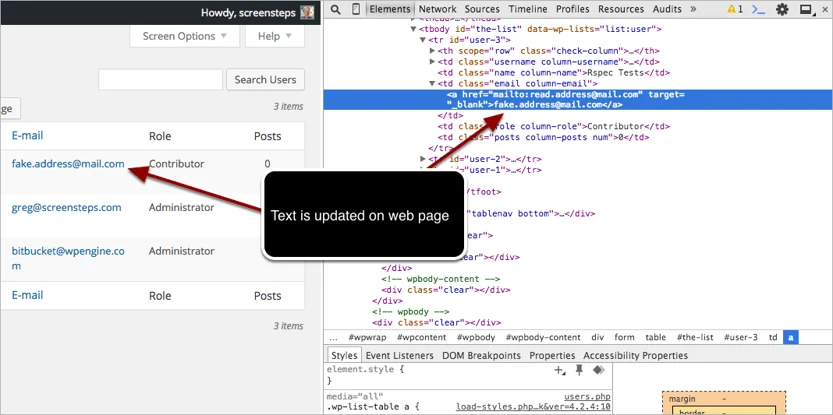
Task: Click #wpbody breadcrumb
Action: [x=476, y=337]
